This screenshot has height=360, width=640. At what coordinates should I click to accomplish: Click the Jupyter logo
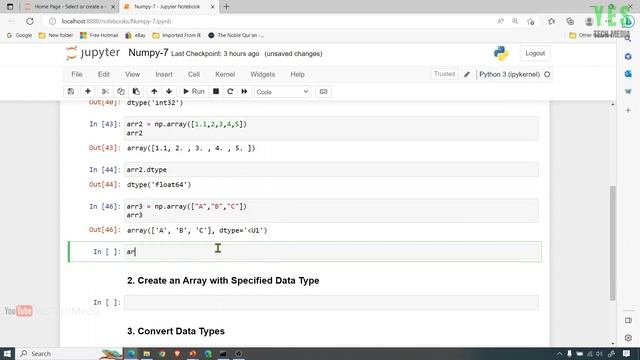click(x=93, y=53)
